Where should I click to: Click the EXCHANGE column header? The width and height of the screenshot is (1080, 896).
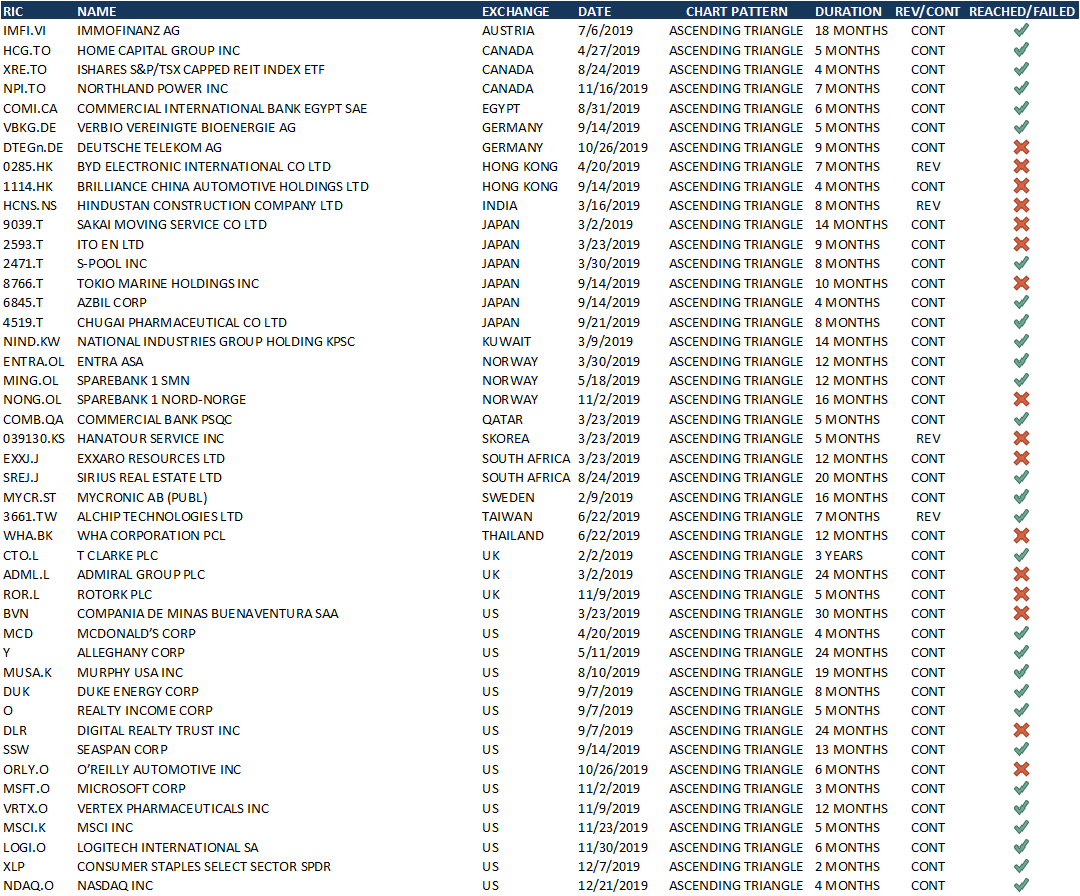pyautogui.click(x=515, y=11)
